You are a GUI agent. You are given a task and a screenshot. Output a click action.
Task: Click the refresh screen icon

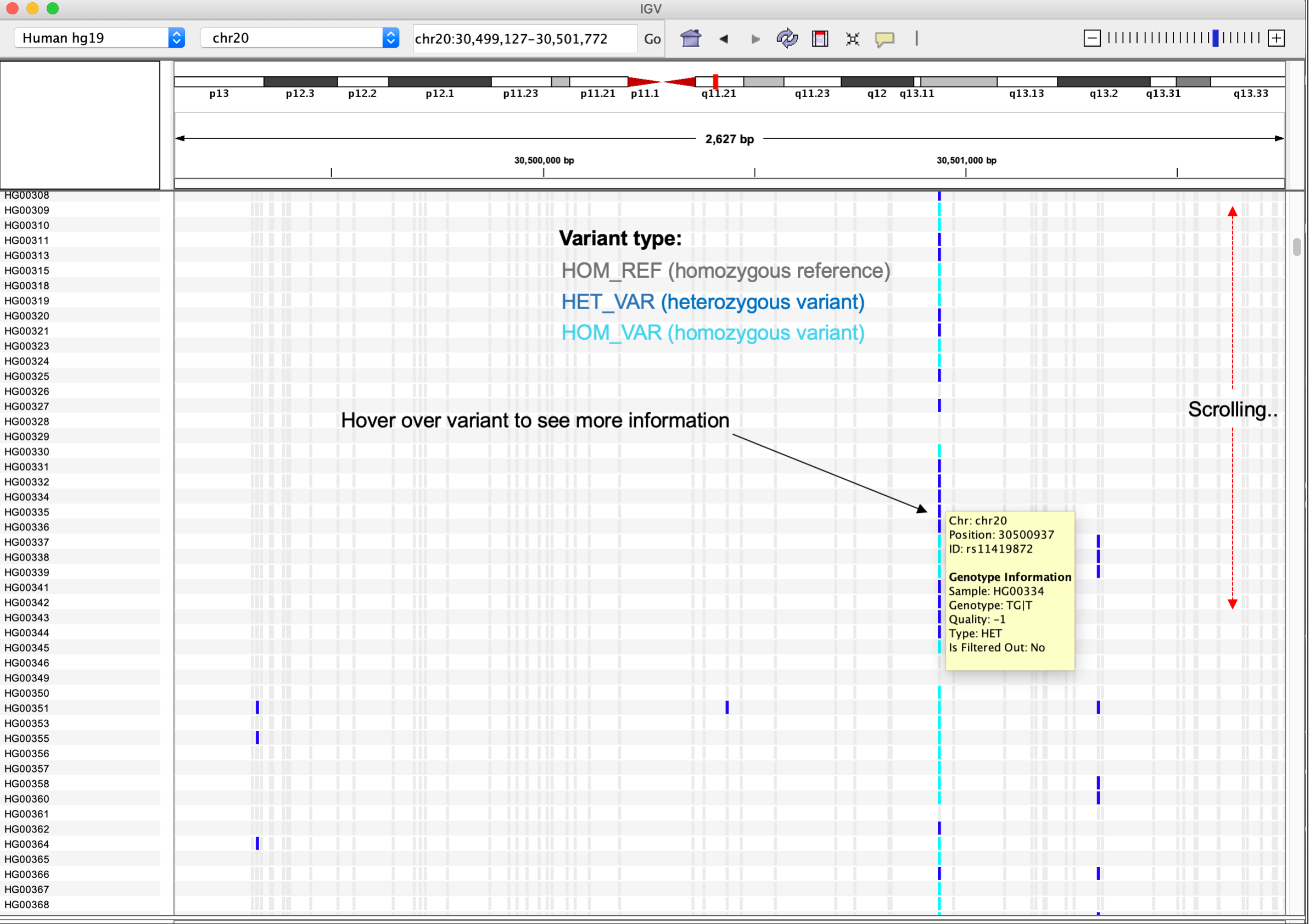tap(787, 38)
